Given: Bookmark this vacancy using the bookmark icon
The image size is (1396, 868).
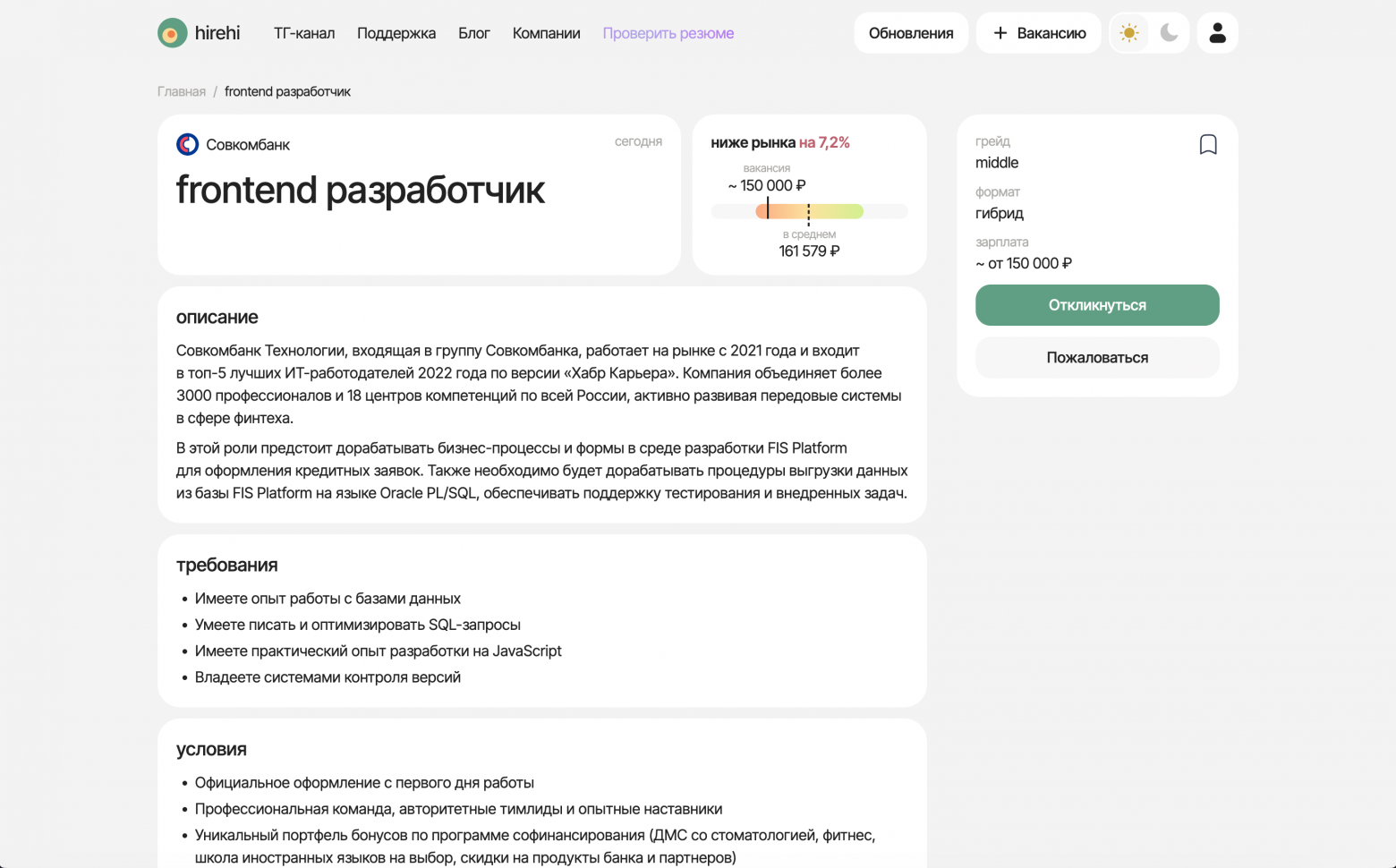Looking at the screenshot, I should pyautogui.click(x=1208, y=143).
